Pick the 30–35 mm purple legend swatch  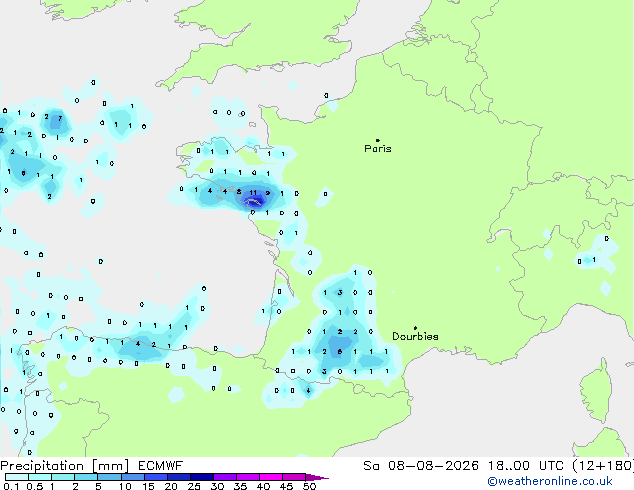(225, 477)
